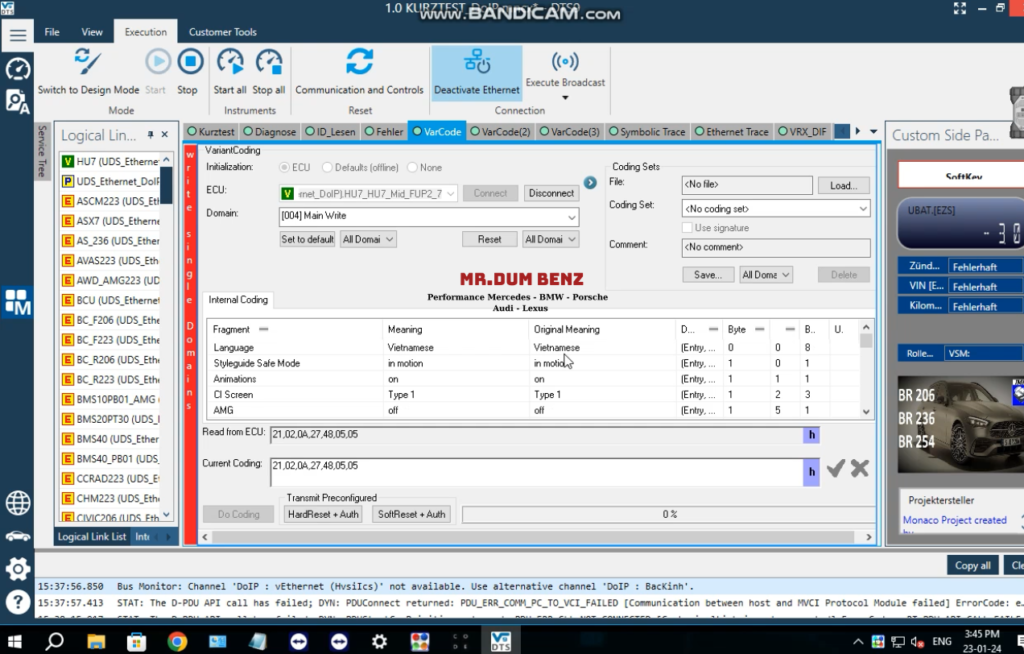Viewport: 1024px width, 654px height.
Task: Click Communication and Controls reset icon
Action: [359, 62]
